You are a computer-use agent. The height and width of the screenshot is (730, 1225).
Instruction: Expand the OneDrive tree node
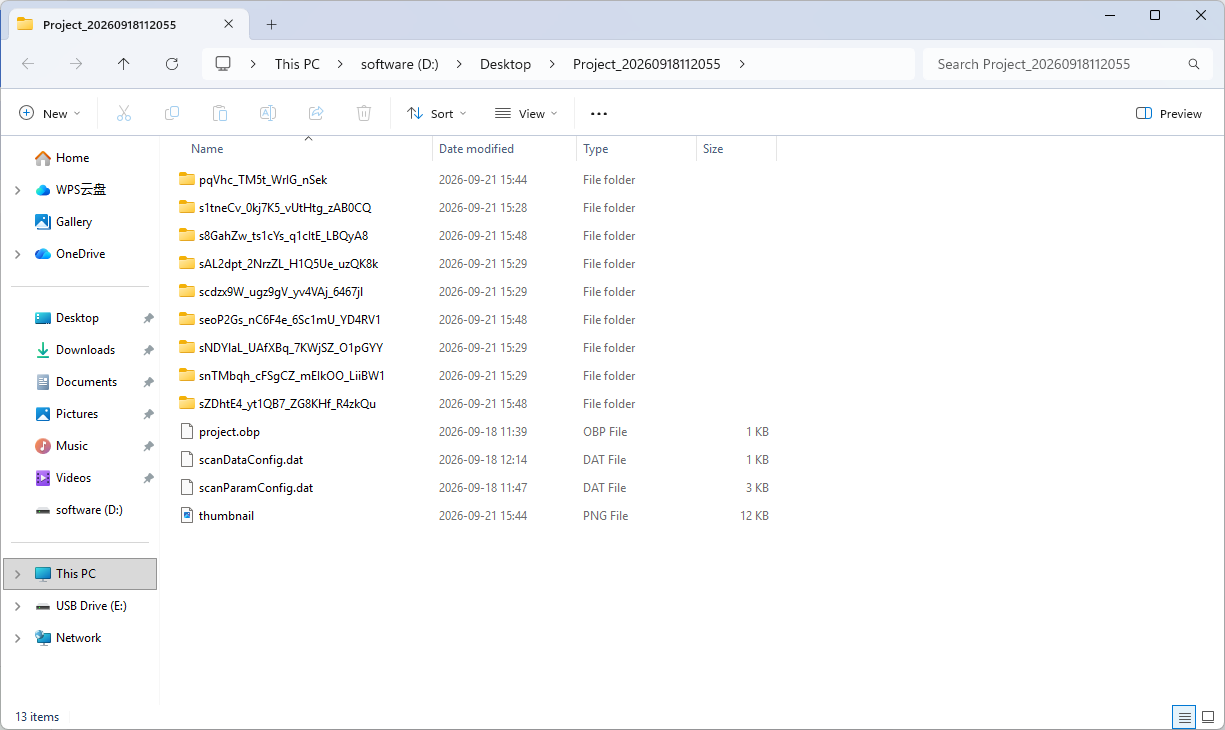tap(18, 254)
